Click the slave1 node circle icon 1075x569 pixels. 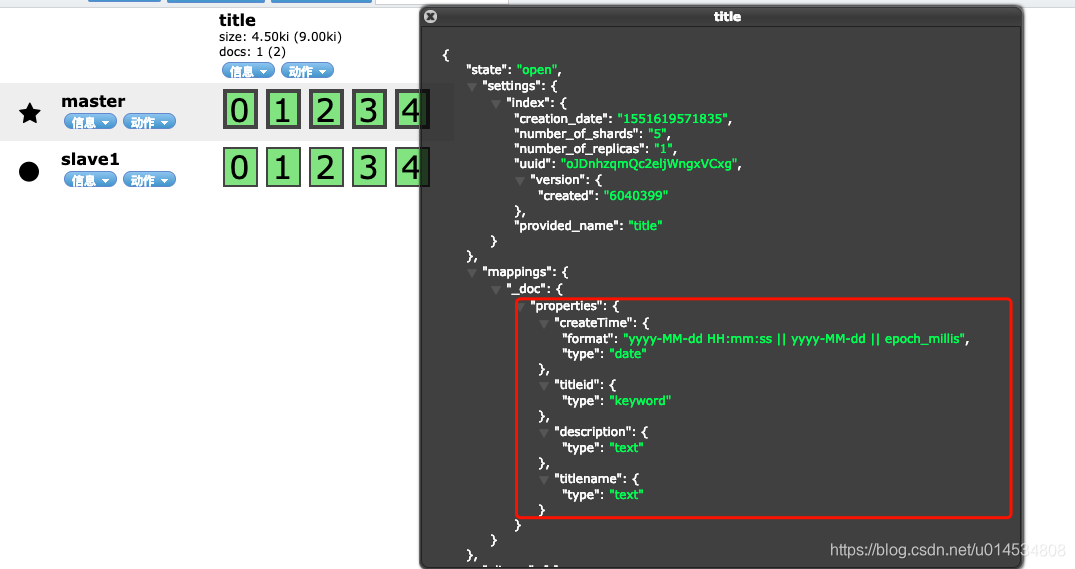(x=29, y=171)
